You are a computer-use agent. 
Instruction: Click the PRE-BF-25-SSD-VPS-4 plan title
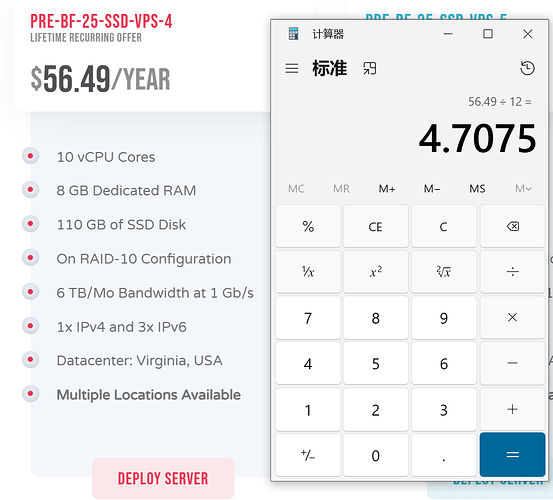(x=101, y=21)
